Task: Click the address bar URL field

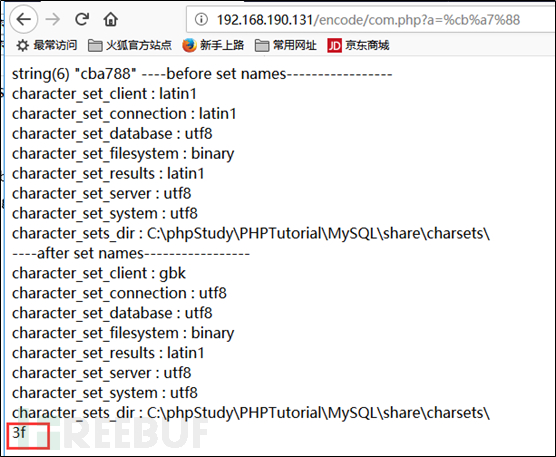Action: [371, 19]
